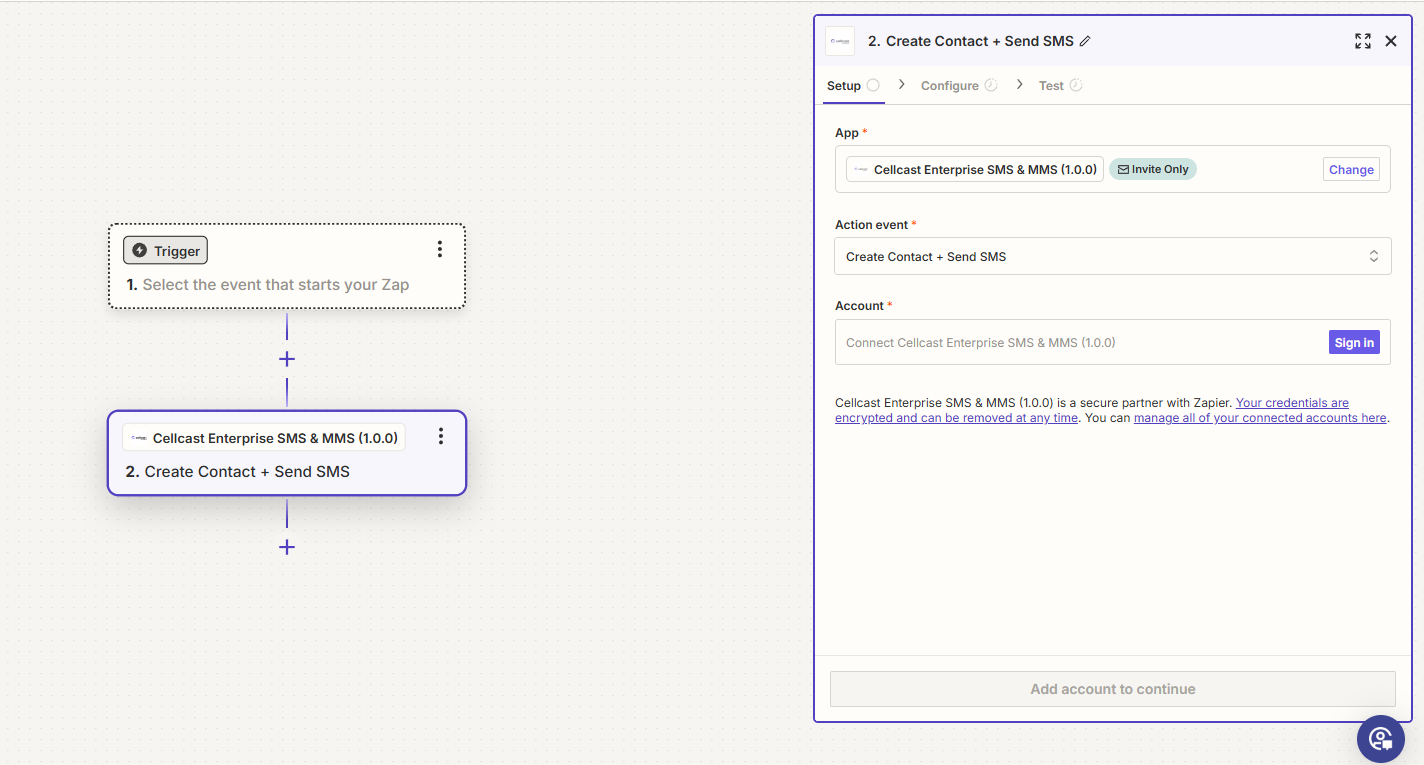
Task: Switch to the Setup tab
Action: coord(853,86)
